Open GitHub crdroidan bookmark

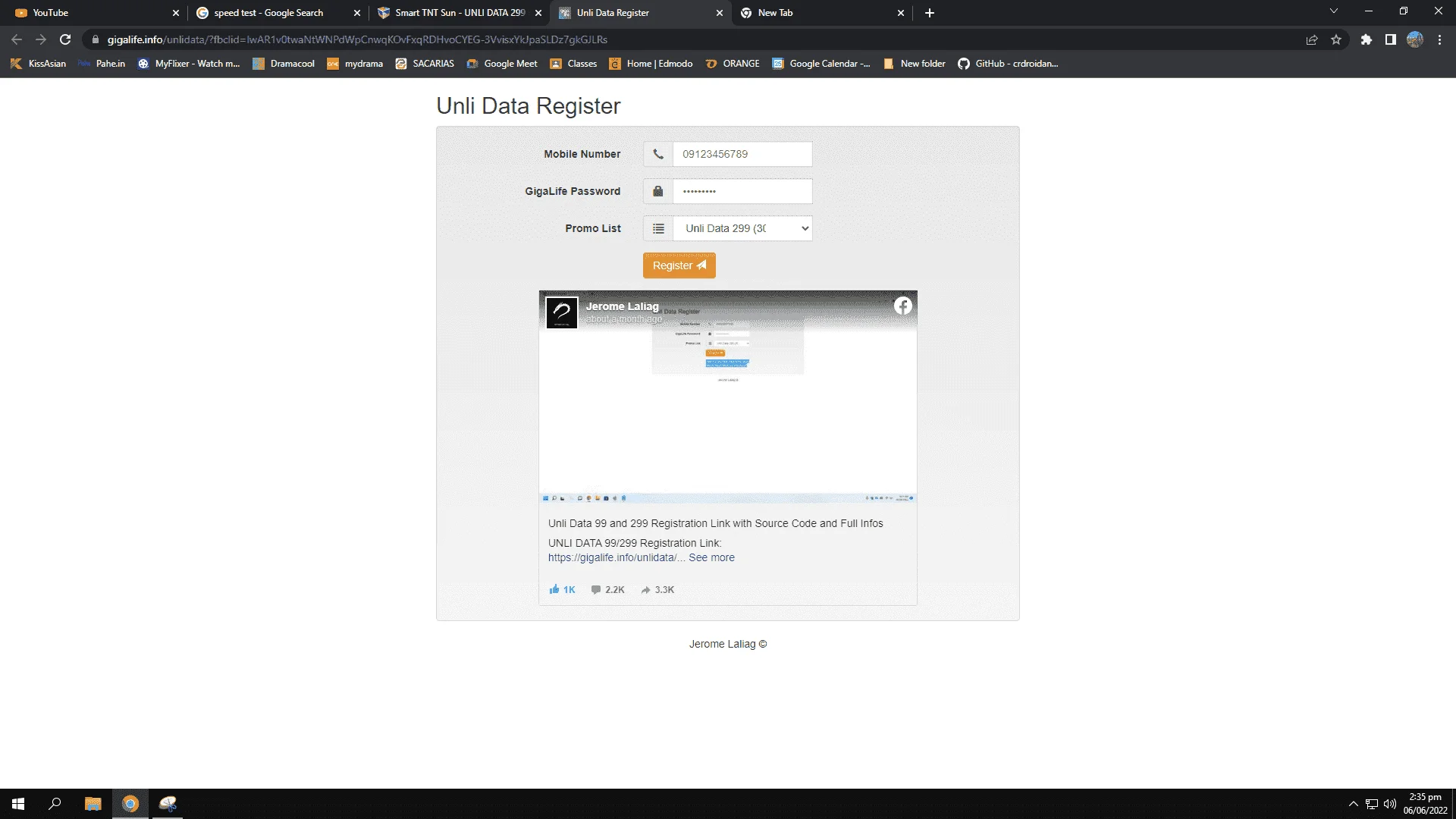1008,64
